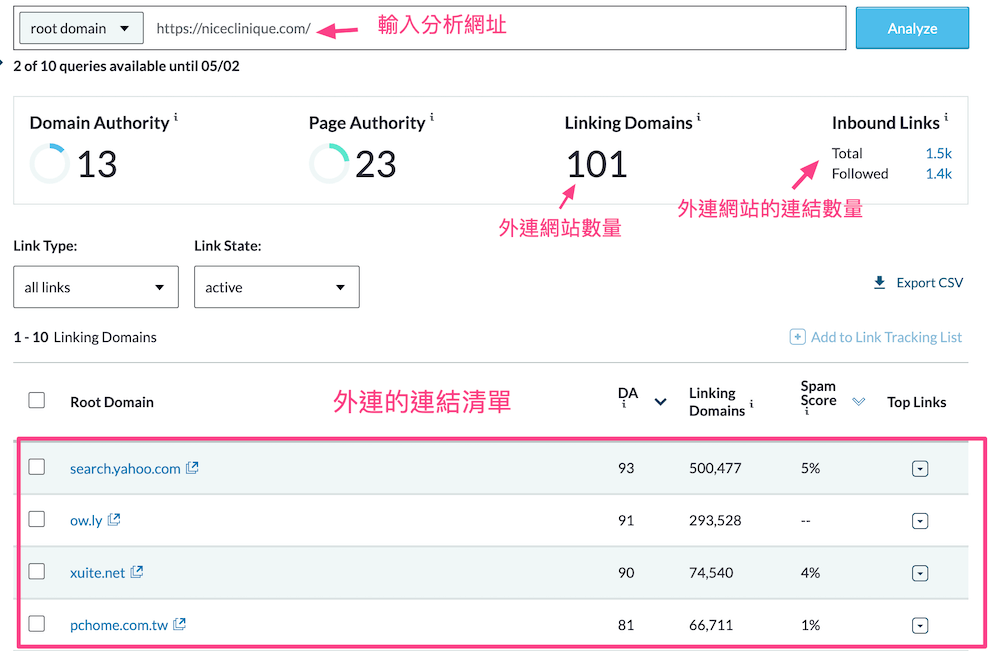Click the 500,477 linking domains value
Viewport: 1000px width, 651px height.
[x=715, y=468]
